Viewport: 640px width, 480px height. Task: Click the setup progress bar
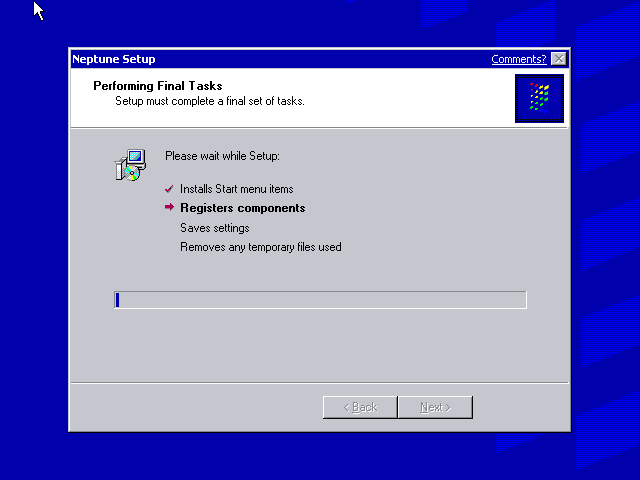click(320, 300)
